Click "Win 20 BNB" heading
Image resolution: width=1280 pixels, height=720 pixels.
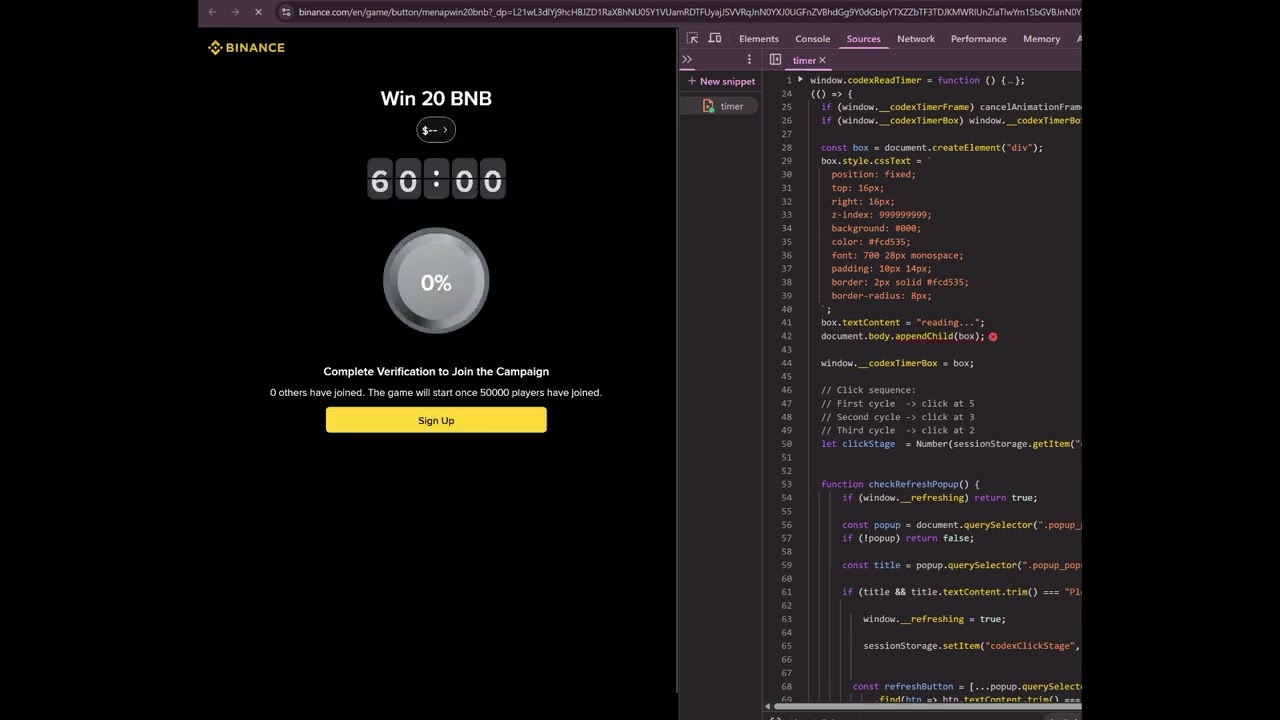point(436,98)
